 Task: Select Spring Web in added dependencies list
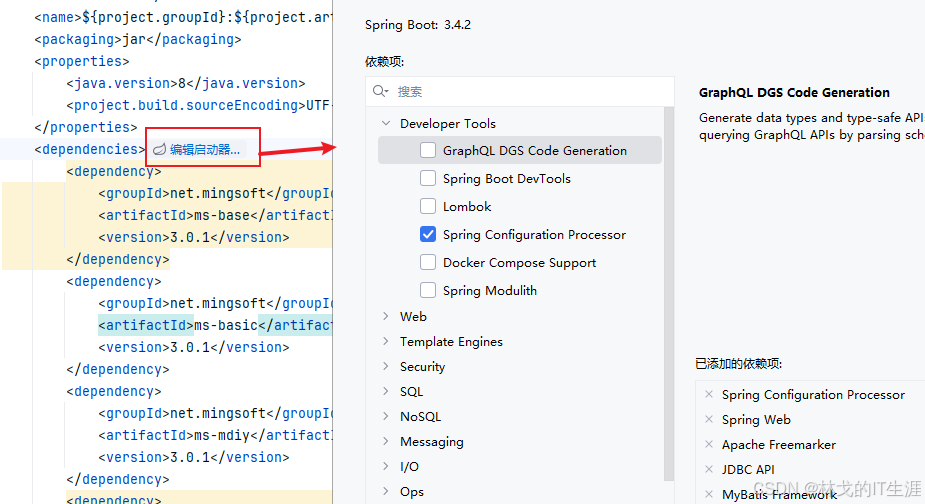[x=756, y=420]
